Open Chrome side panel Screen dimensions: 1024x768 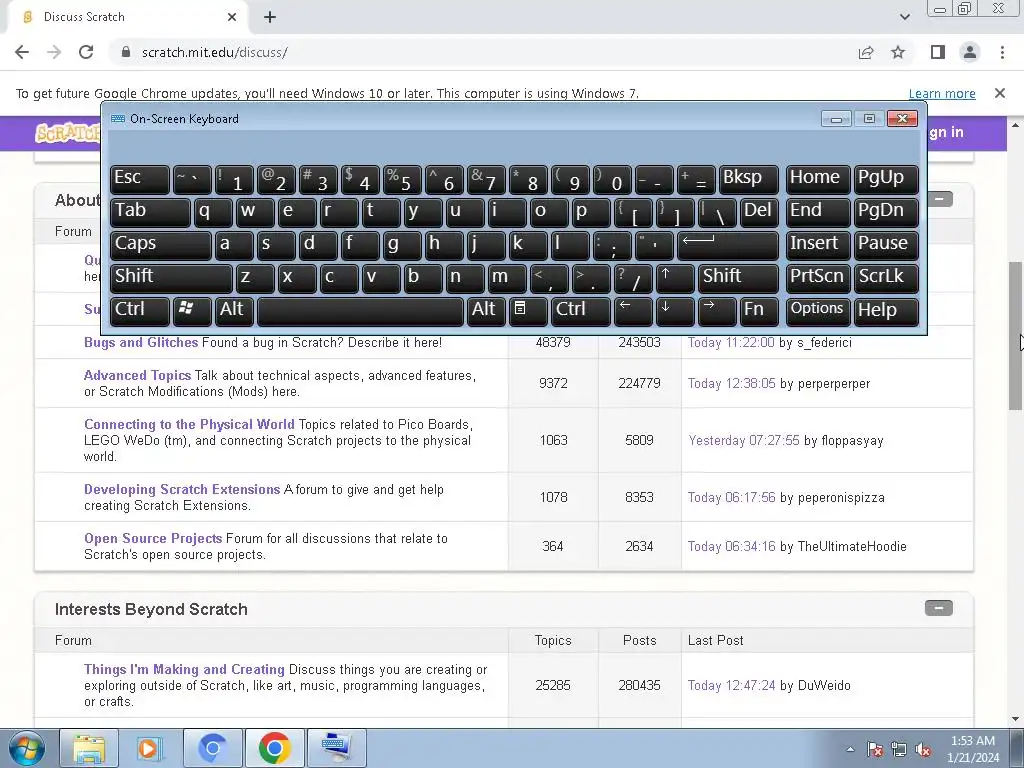click(x=938, y=52)
